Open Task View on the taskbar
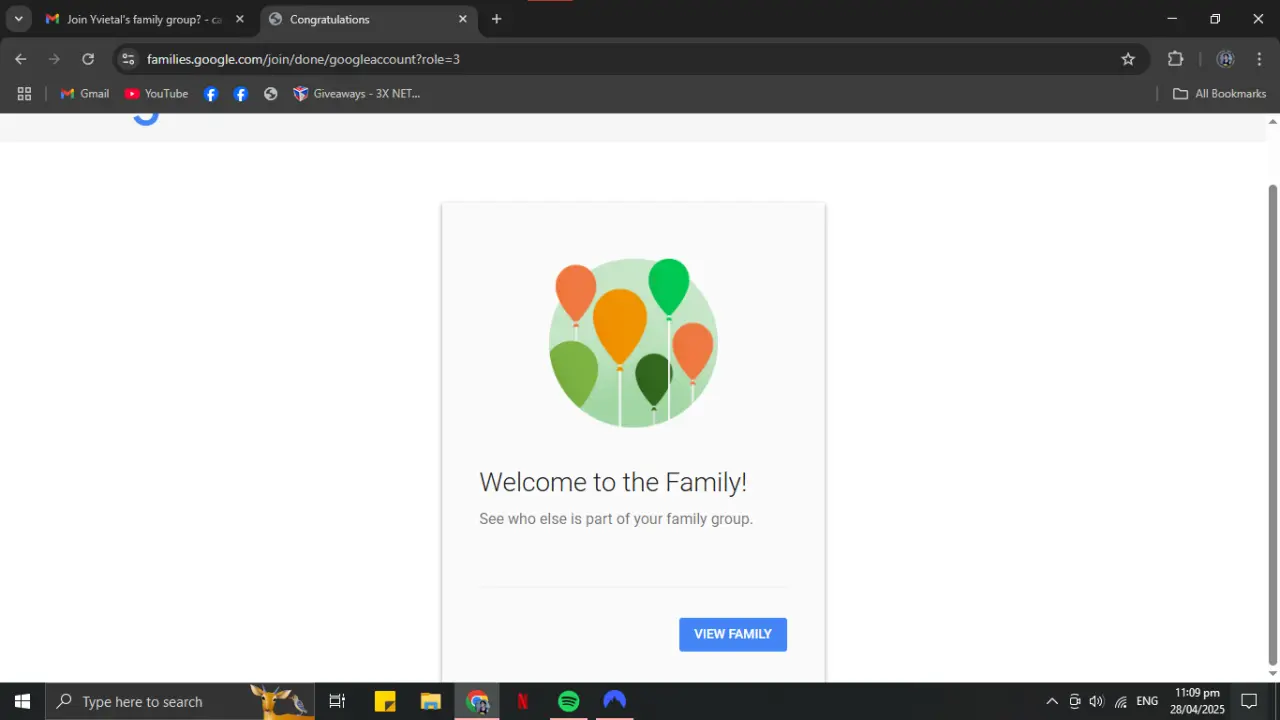1280x720 pixels. [x=337, y=701]
